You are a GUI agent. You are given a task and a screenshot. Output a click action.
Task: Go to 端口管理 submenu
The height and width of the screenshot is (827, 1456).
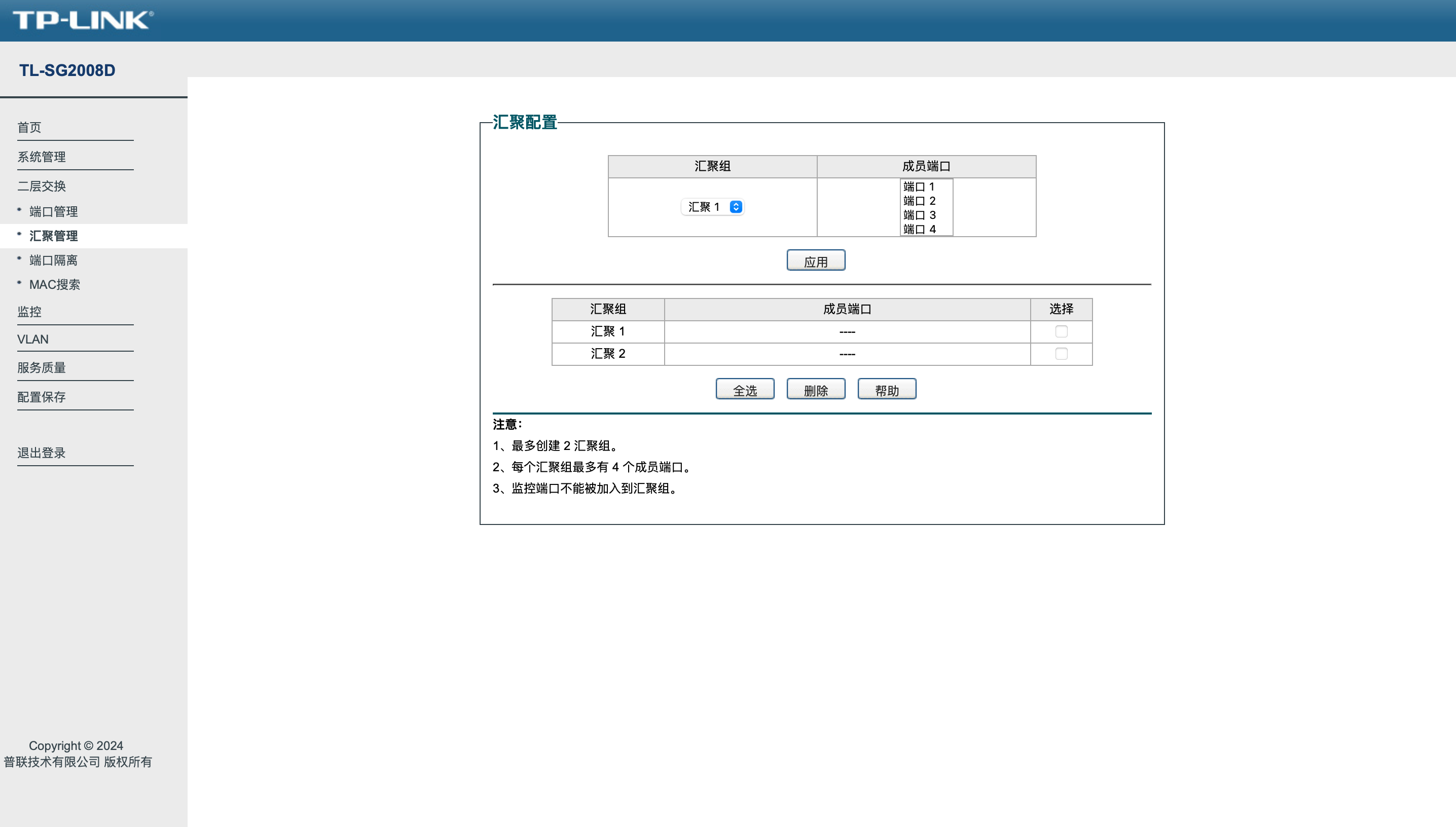53,211
